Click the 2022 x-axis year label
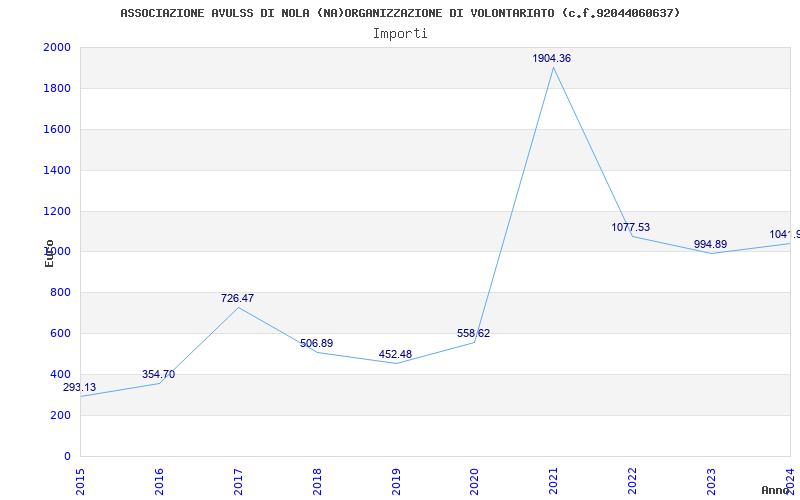The width and height of the screenshot is (800, 500). (x=633, y=482)
